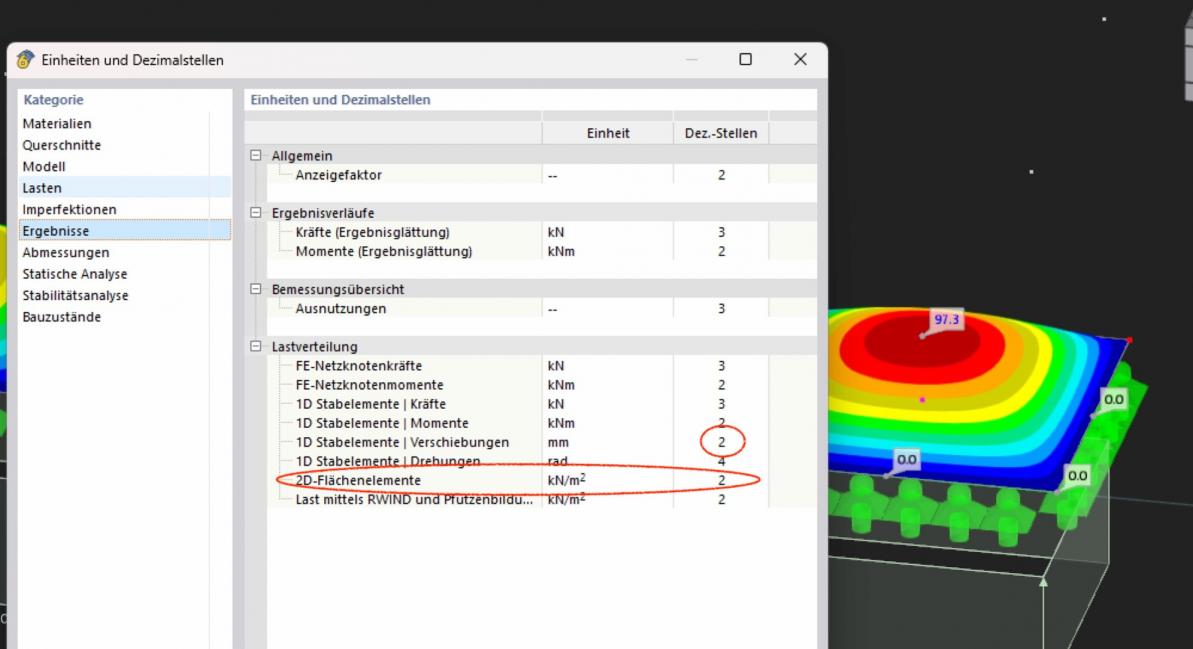Select 1D Stabelemente | Verschiebungen row

point(402,442)
